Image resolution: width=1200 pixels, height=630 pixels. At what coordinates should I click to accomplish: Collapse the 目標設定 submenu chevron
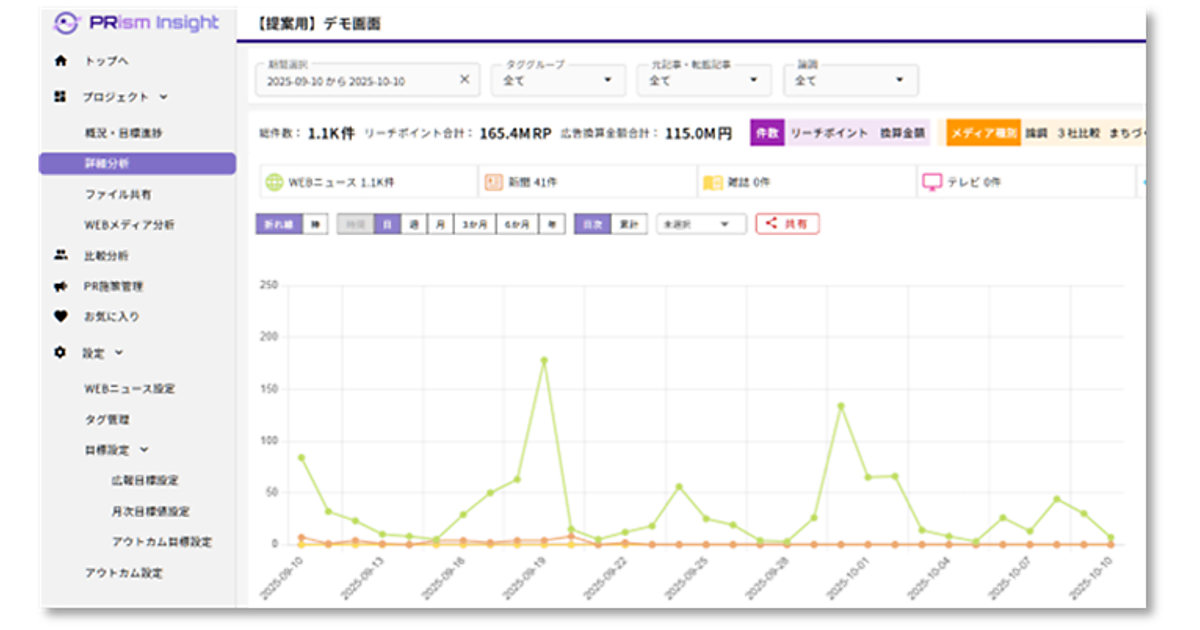[x=144, y=450]
